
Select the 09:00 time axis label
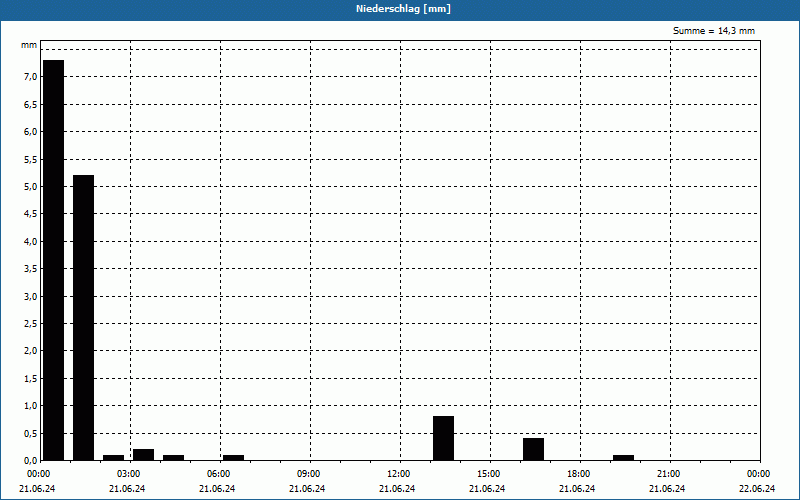tap(308, 474)
